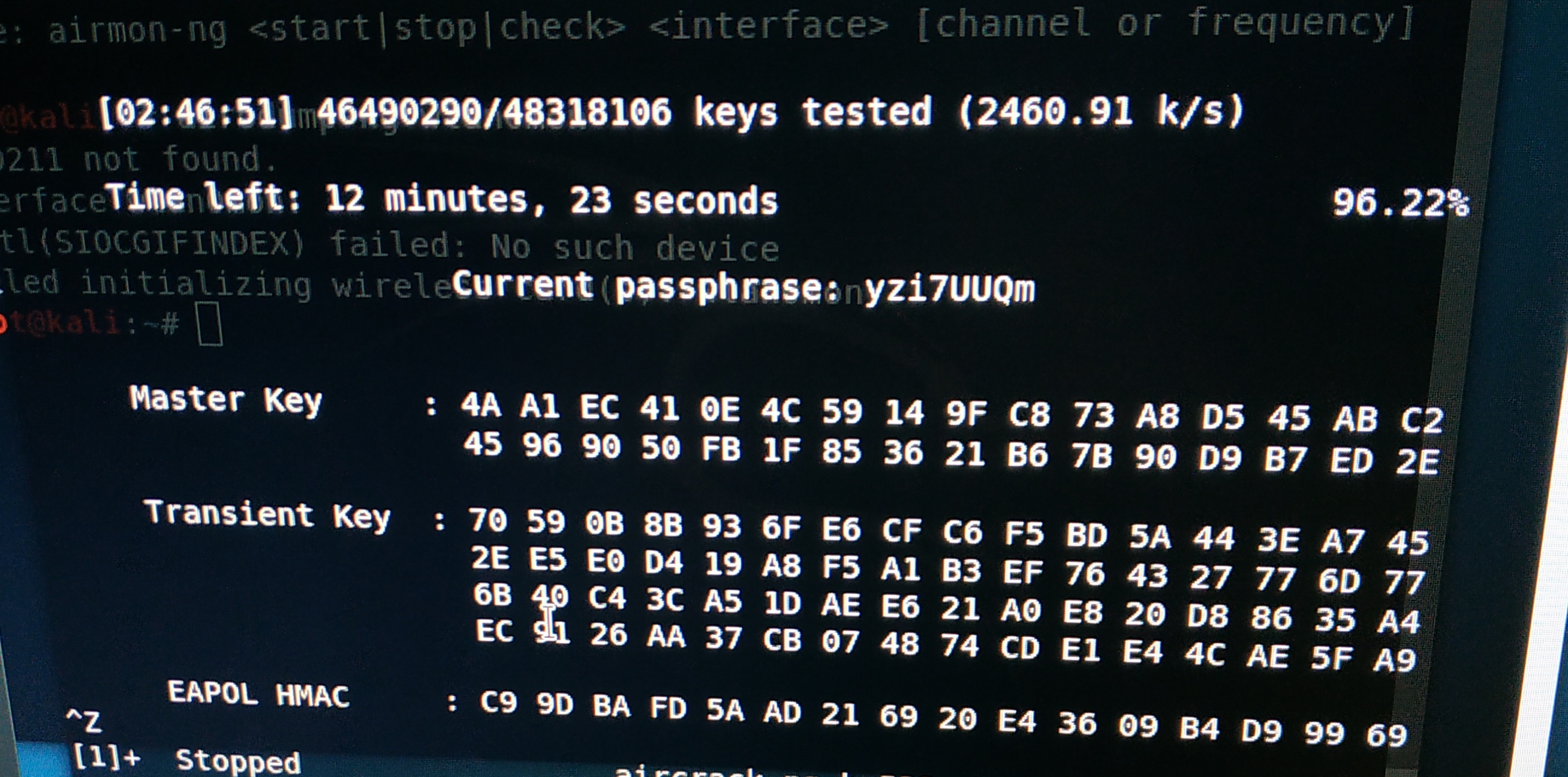The width and height of the screenshot is (1568, 777).
Task: Click the "EAPOL HMAC" label
Action: click(258, 694)
